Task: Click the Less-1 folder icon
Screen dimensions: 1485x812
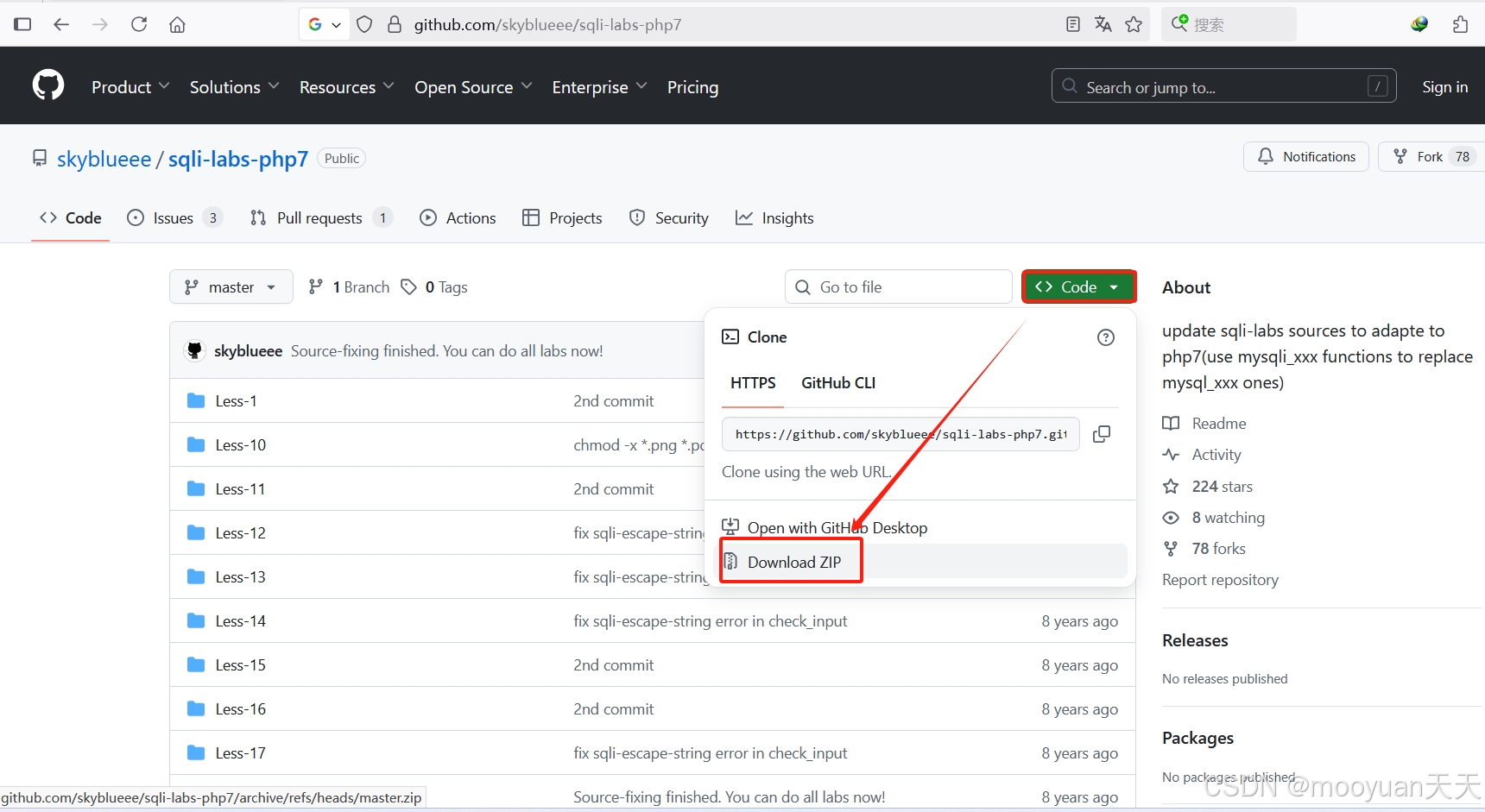Action: tap(196, 400)
